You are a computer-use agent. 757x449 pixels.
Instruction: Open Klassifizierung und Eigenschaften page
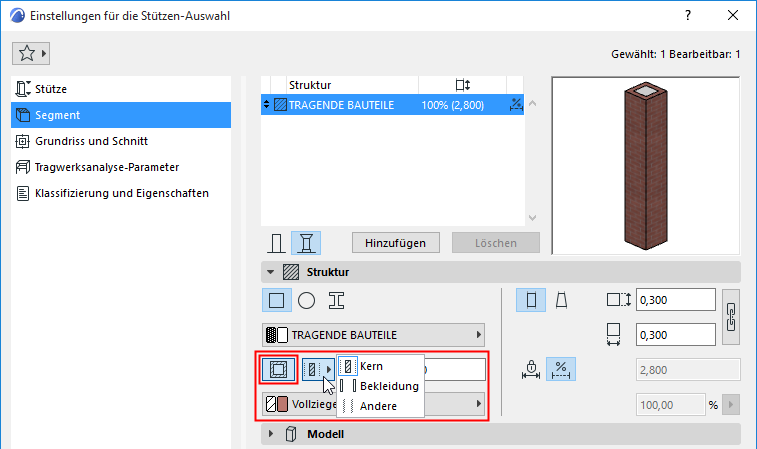tap(121, 193)
